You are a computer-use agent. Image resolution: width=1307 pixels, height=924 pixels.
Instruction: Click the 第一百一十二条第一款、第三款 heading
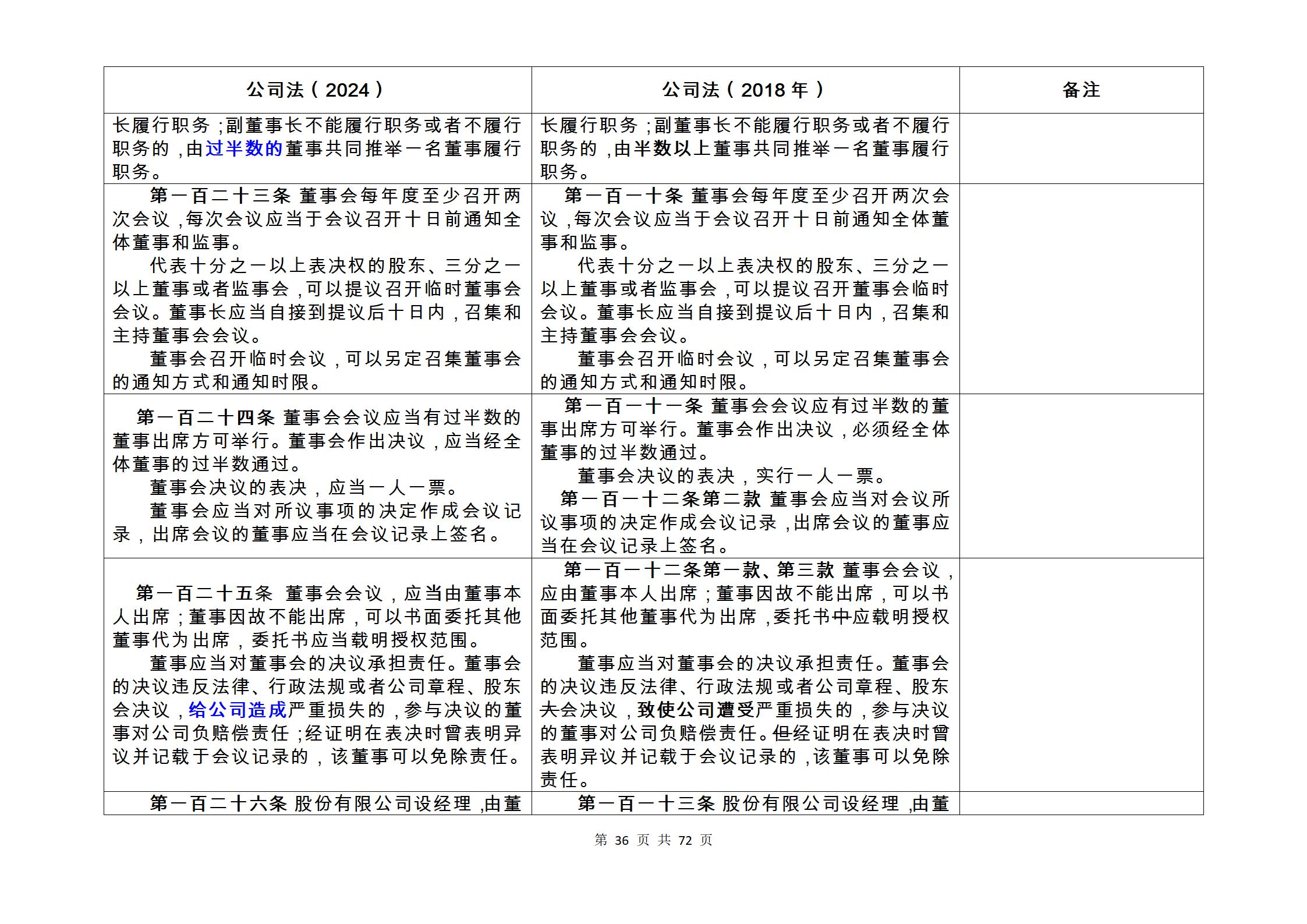click(699, 570)
